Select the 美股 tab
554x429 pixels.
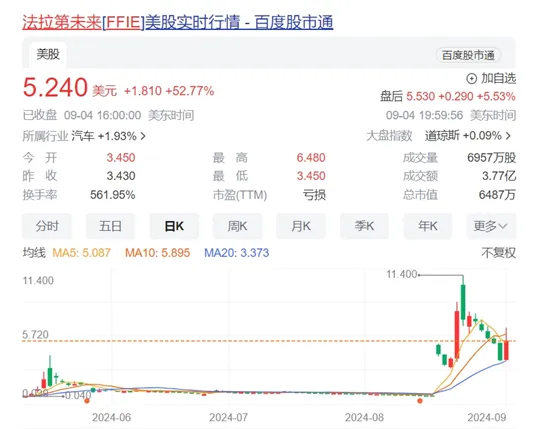coord(48,54)
